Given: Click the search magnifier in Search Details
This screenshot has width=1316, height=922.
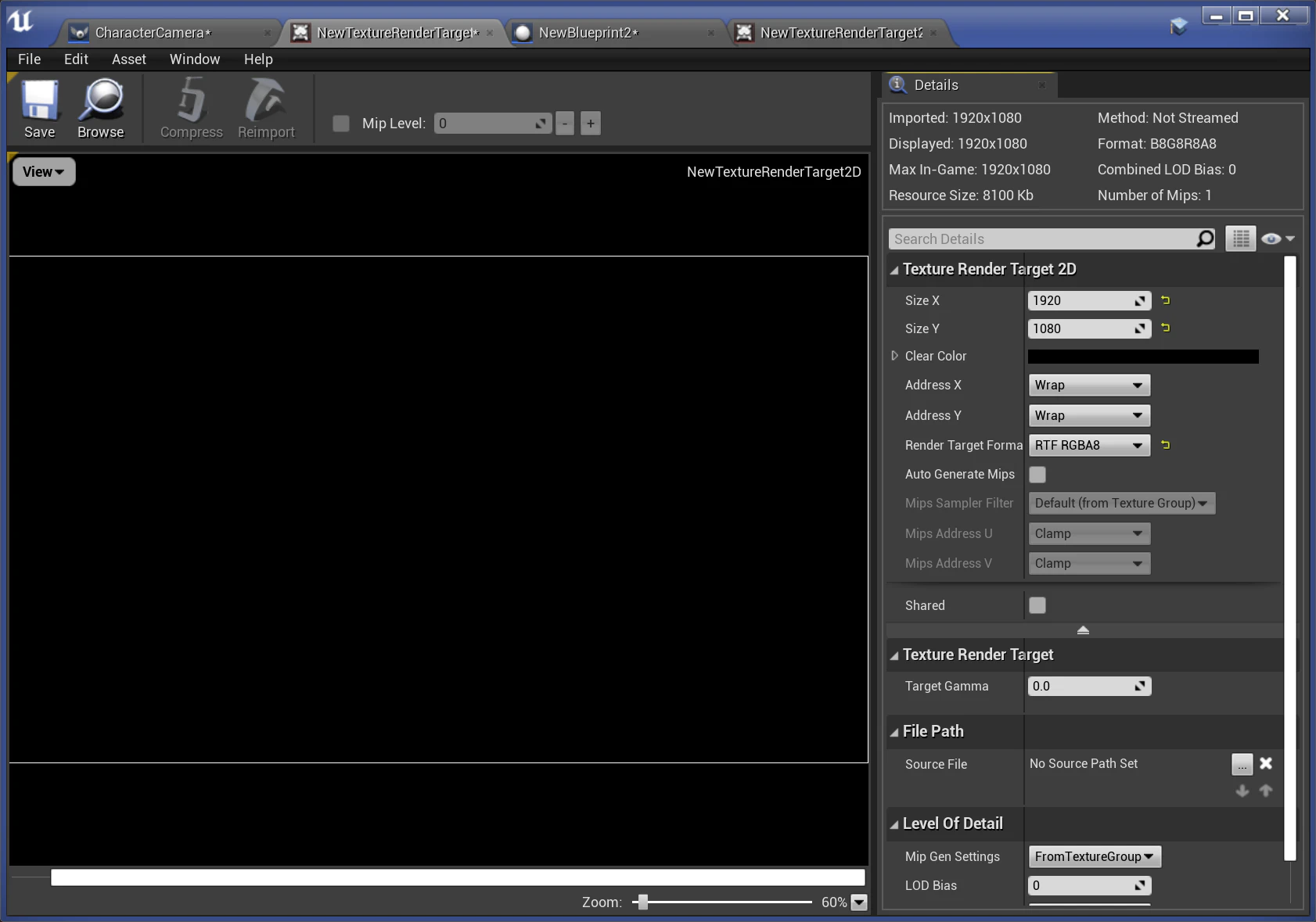Looking at the screenshot, I should pyautogui.click(x=1206, y=239).
